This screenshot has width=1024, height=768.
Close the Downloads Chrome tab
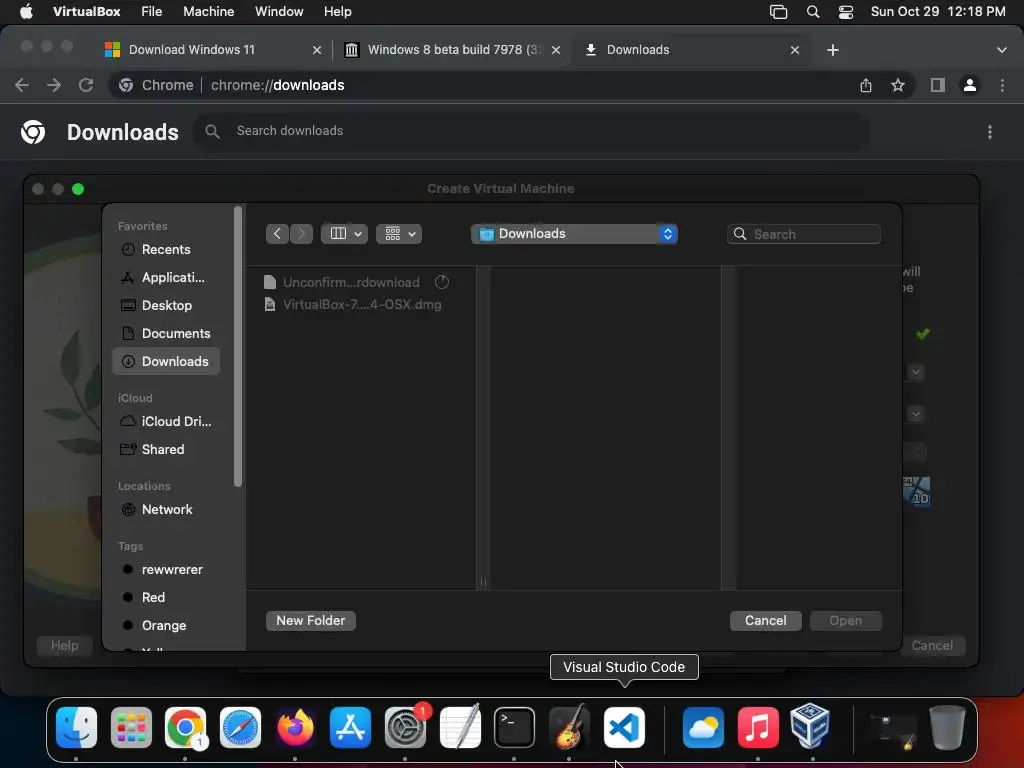pyautogui.click(x=795, y=50)
